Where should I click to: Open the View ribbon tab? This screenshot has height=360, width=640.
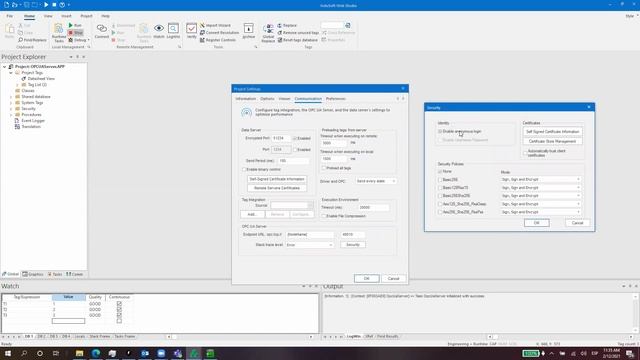point(48,16)
